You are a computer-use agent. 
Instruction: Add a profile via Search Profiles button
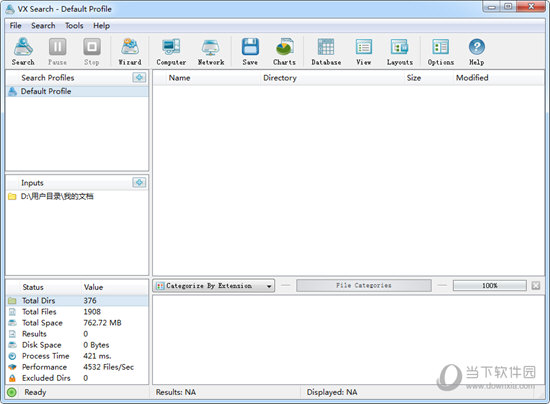pos(139,78)
